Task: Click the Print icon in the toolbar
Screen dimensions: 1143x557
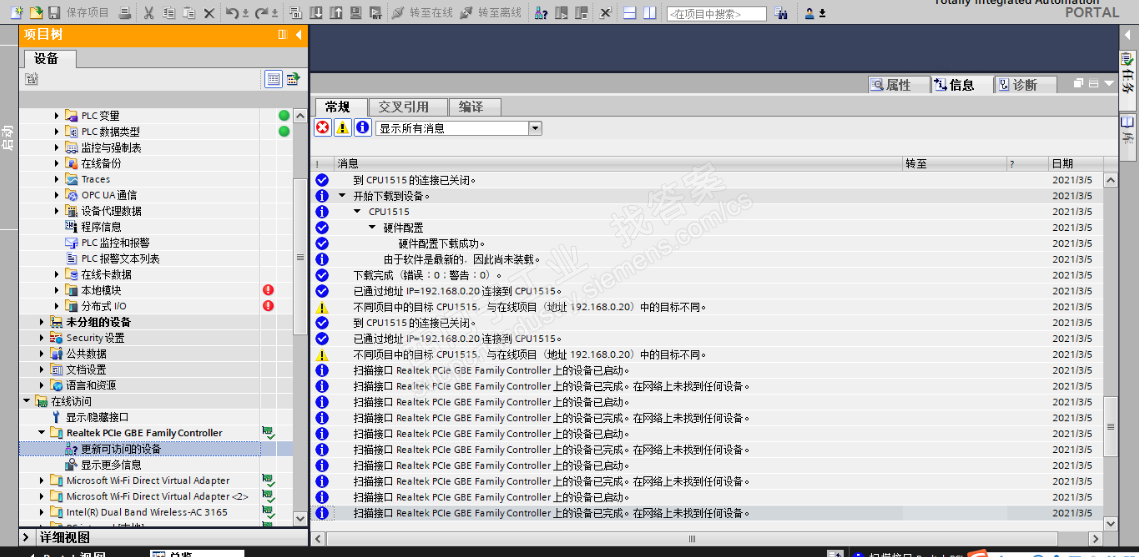Action: 125,12
